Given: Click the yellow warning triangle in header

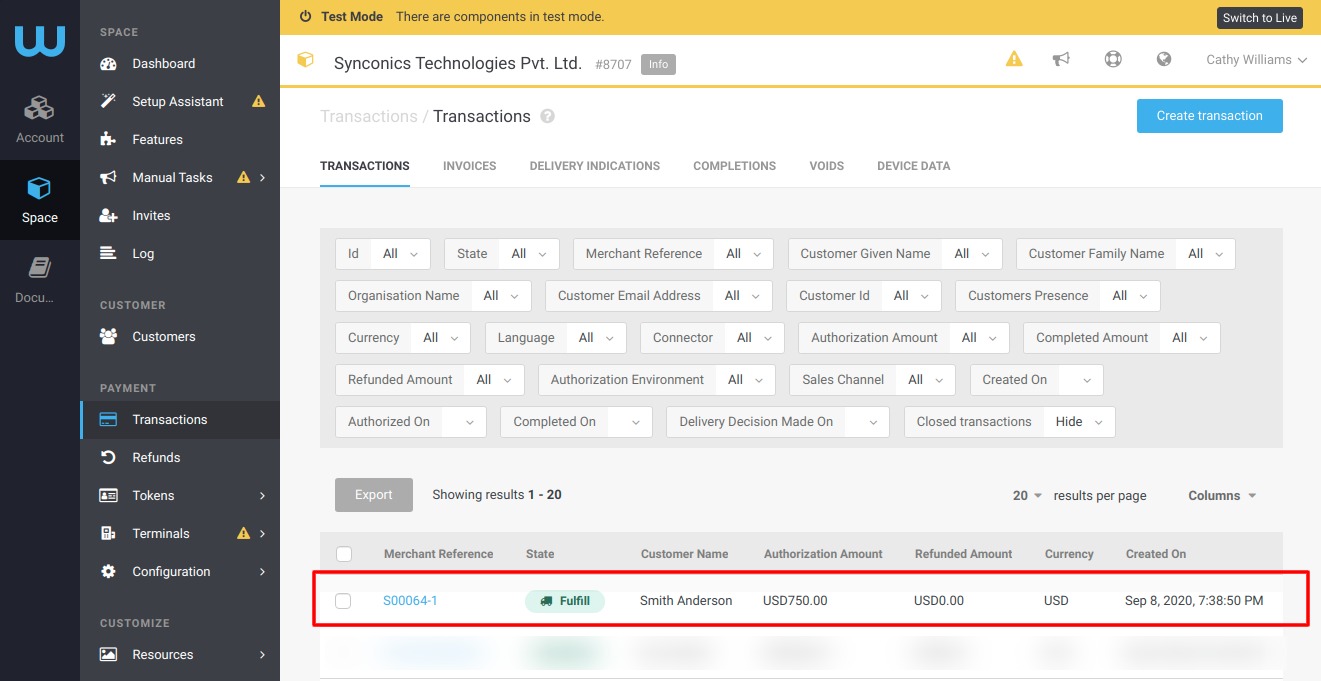Looking at the screenshot, I should 1014,59.
